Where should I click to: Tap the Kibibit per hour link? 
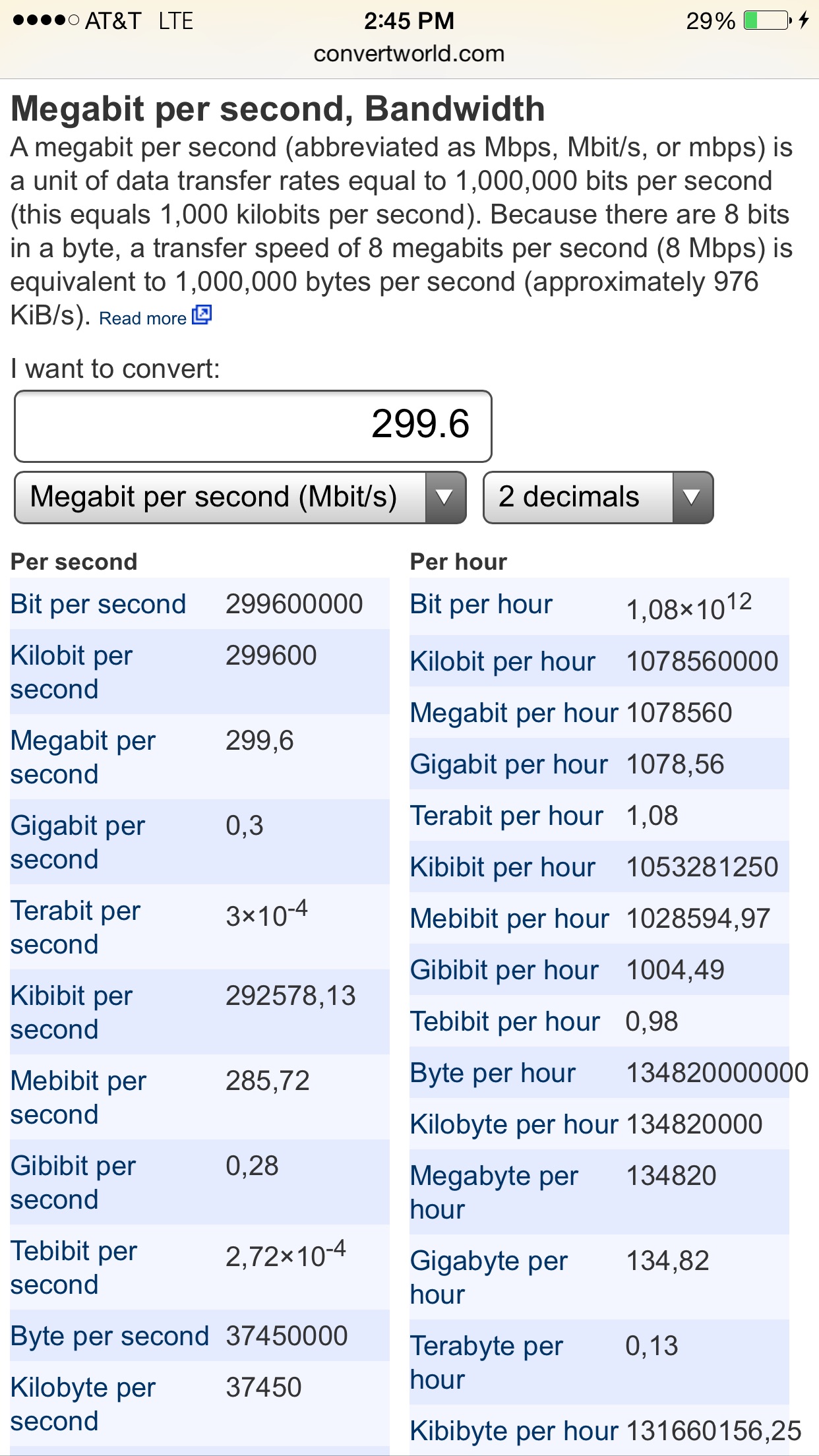coord(502,867)
